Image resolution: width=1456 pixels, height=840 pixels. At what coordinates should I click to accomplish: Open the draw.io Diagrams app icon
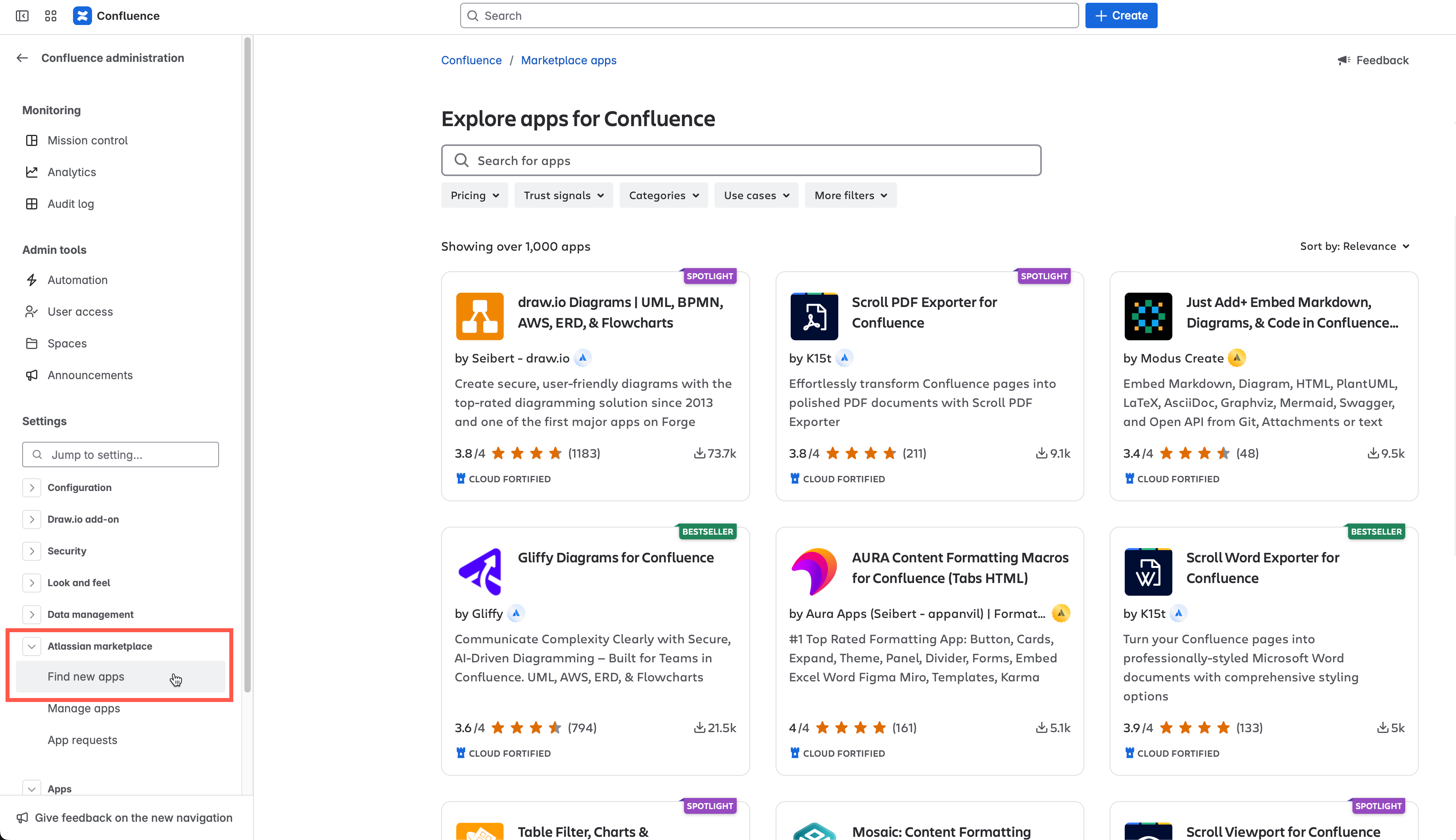480,316
